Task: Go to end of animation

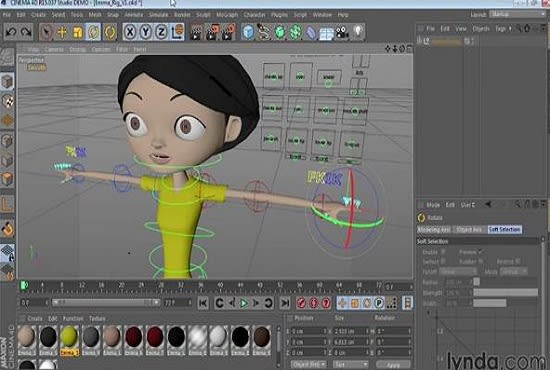Action: (285, 303)
